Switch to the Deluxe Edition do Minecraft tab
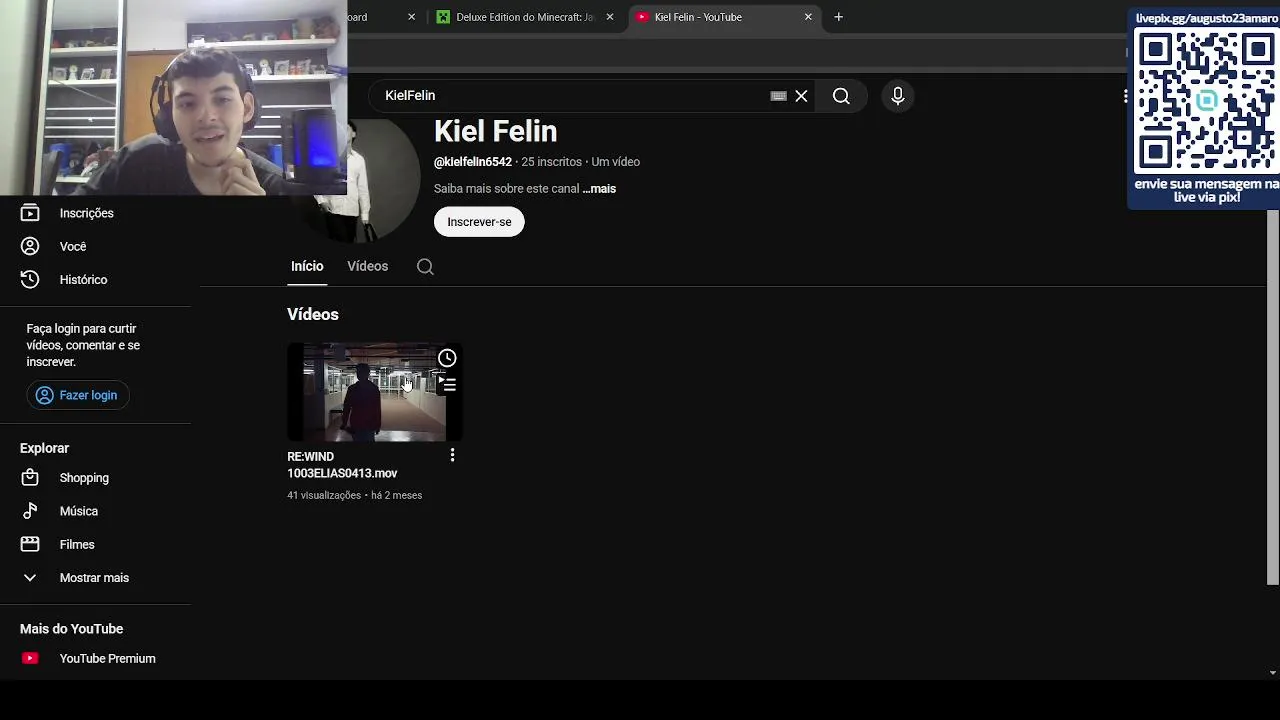Screen dimensions: 1280x720 (525, 17)
